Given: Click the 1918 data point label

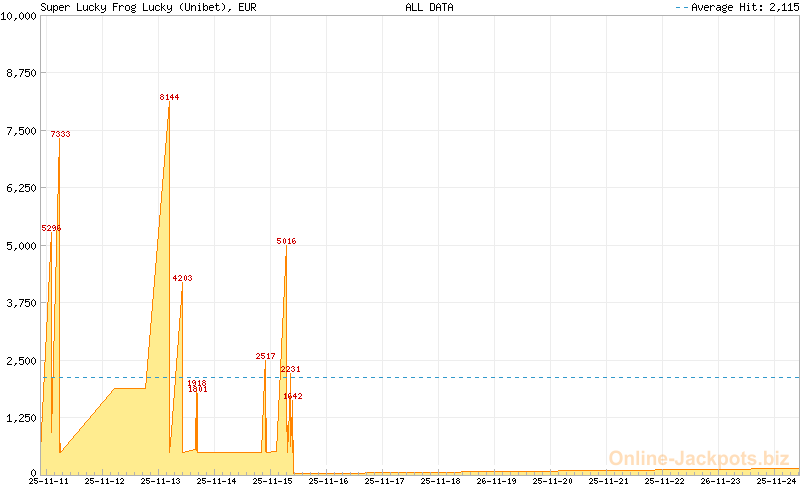Looking at the screenshot, I should [x=197, y=382].
